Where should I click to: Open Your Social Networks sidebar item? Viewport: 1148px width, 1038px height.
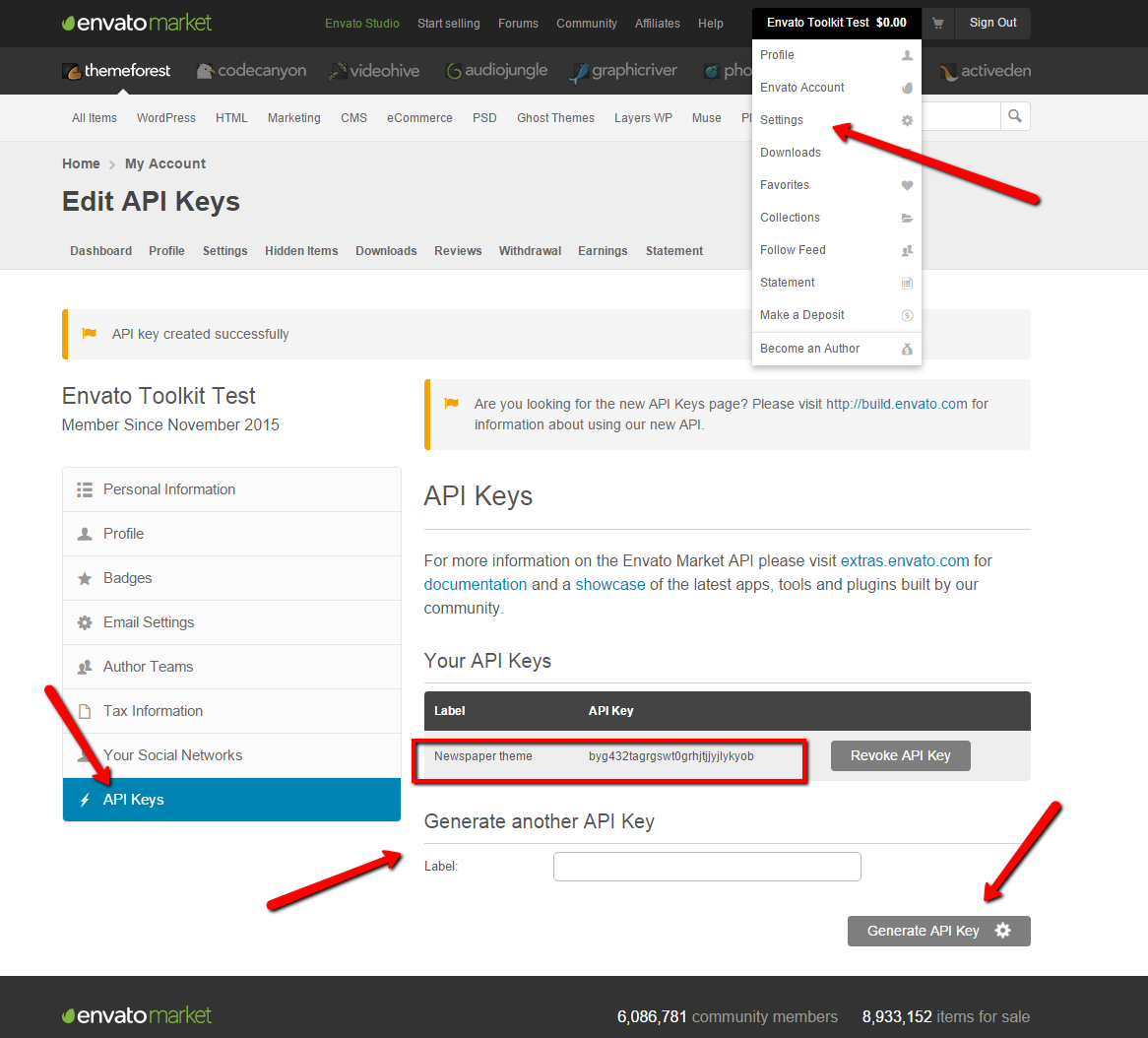(231, 756)
